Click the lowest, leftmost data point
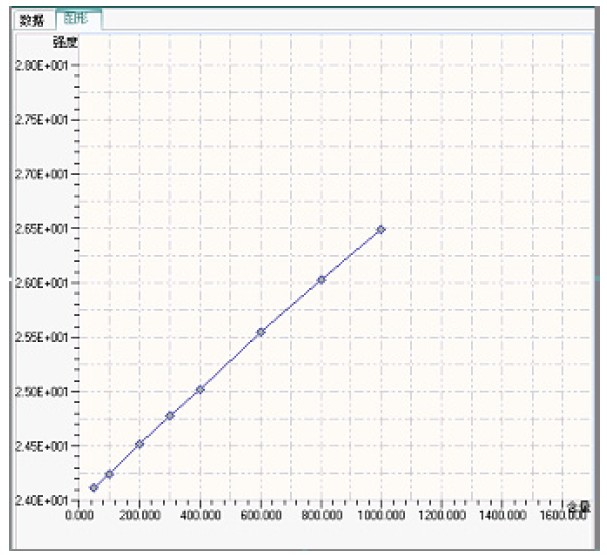This screenshot has width=607, height=555. click(x=94, y=488)
